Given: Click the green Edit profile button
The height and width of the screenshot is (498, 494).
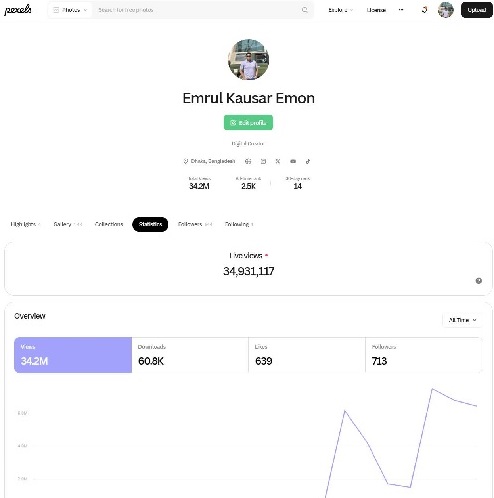Looking at the screenshot, I should click(x=248, y=123).
